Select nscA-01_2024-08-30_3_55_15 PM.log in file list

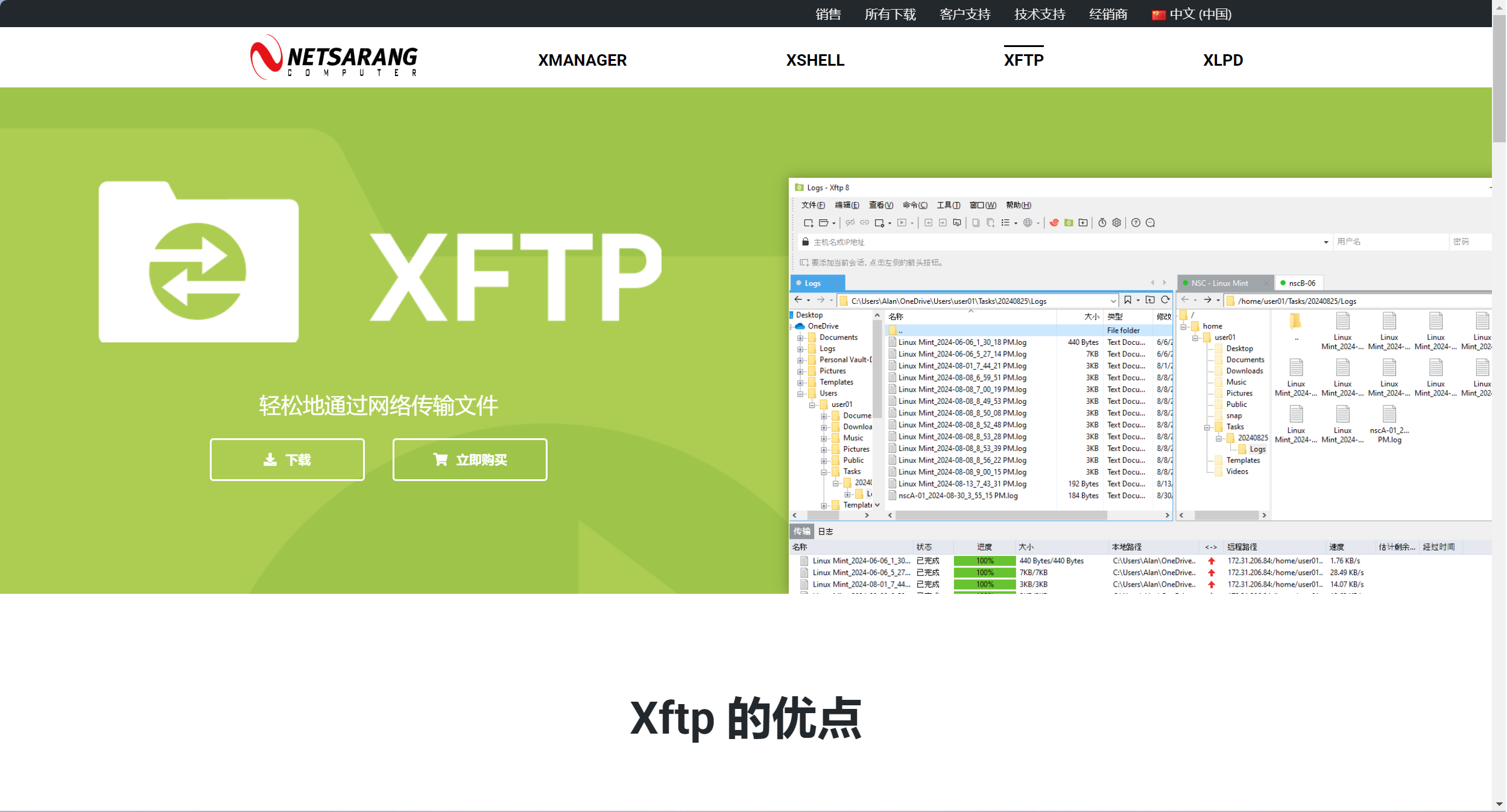click(x=958, y=496)
